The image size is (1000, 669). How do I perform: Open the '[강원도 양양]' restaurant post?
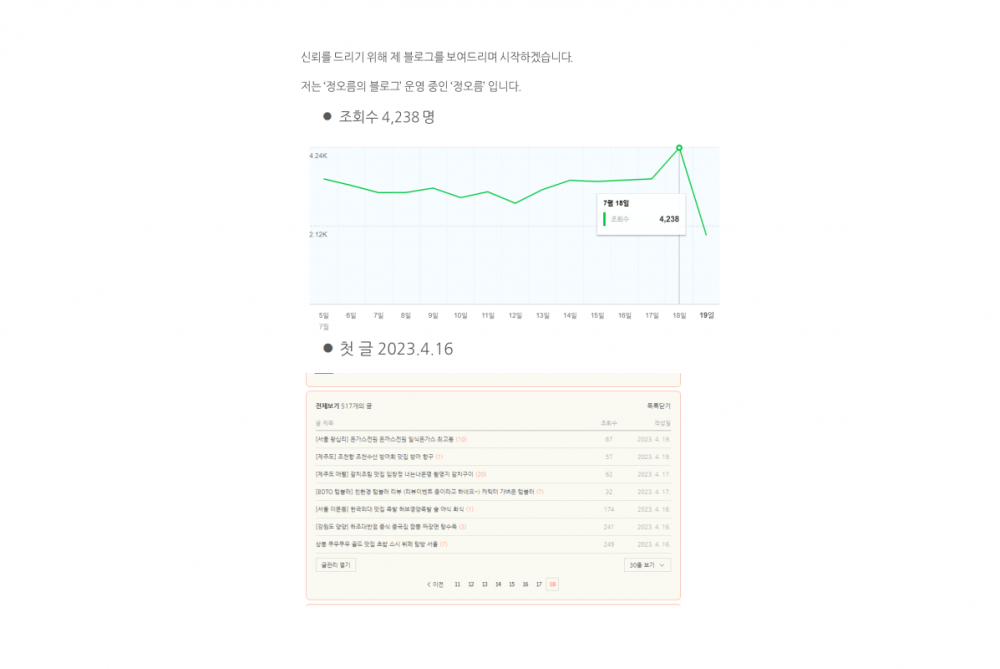[385, 526]
